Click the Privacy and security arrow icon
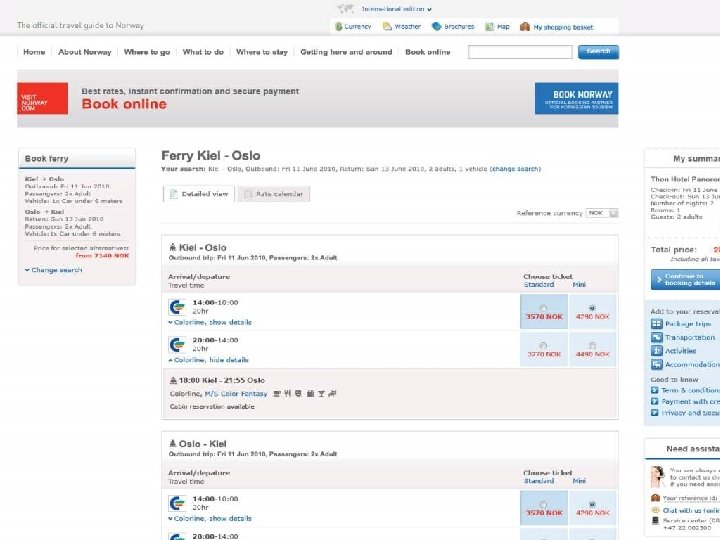This screenshot has width=720, height=540. tap(655, 413)
